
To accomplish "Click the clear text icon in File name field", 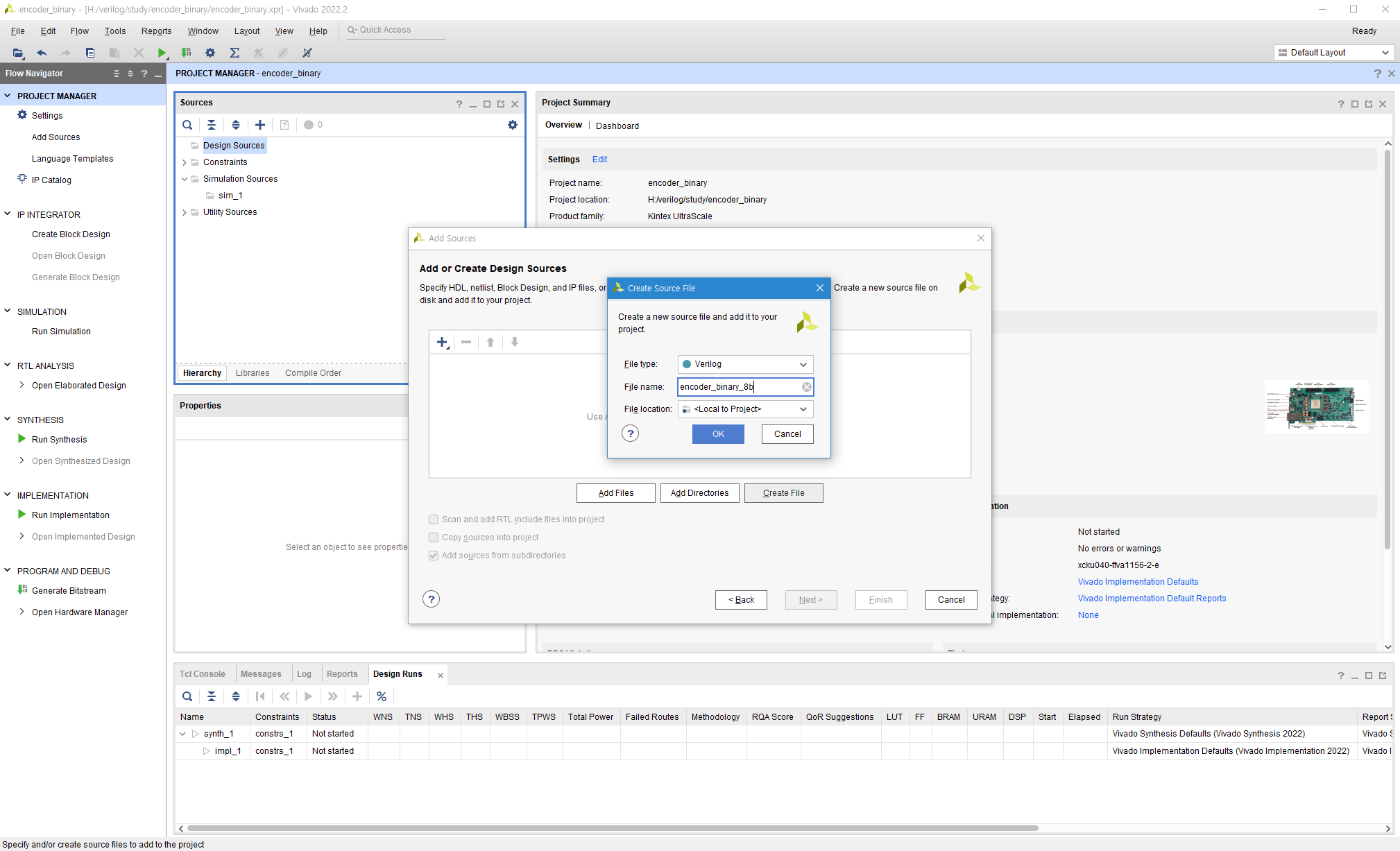I will coord(806,387).
